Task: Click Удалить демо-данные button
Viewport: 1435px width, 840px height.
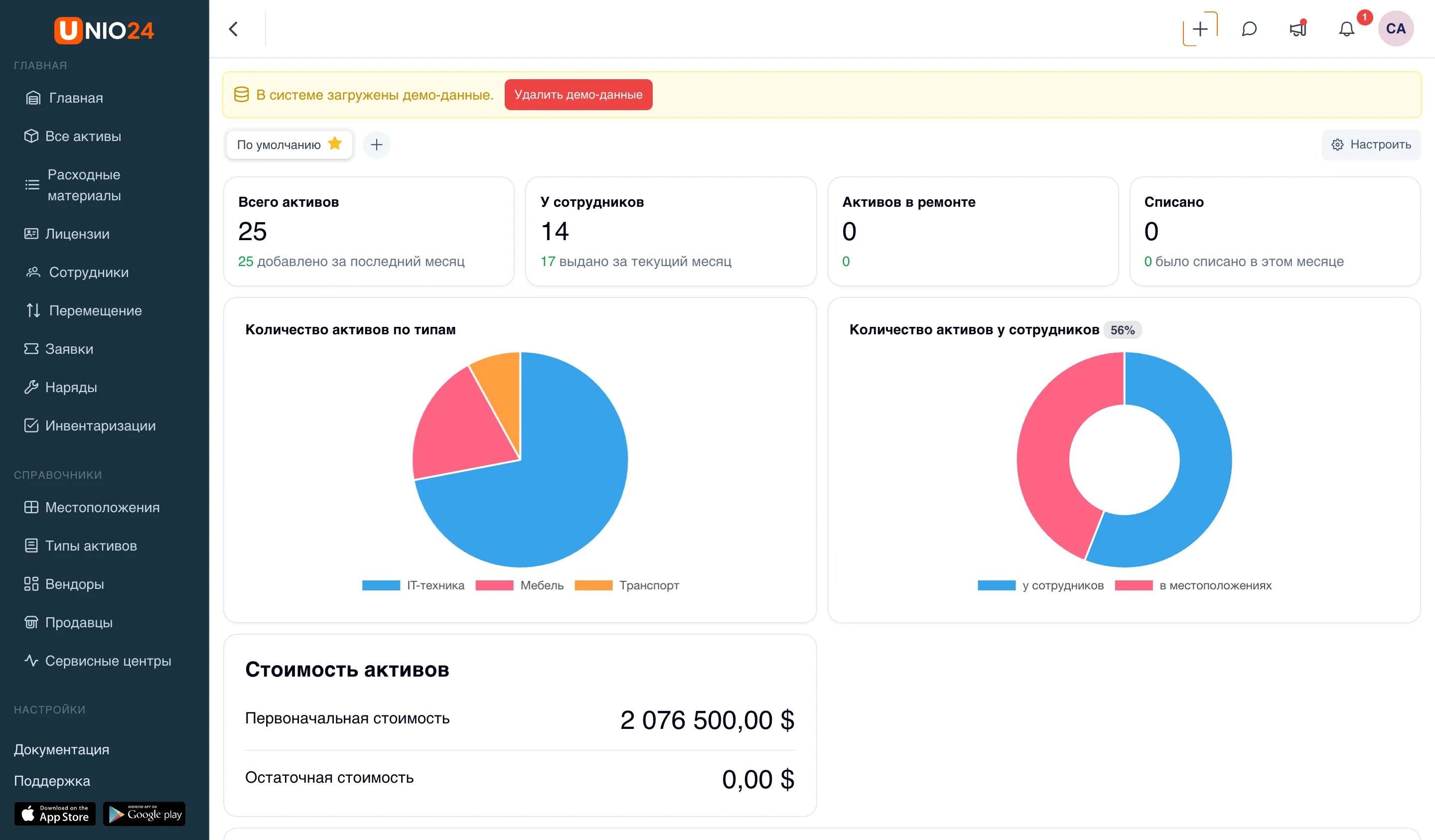Action: (578, 95)
